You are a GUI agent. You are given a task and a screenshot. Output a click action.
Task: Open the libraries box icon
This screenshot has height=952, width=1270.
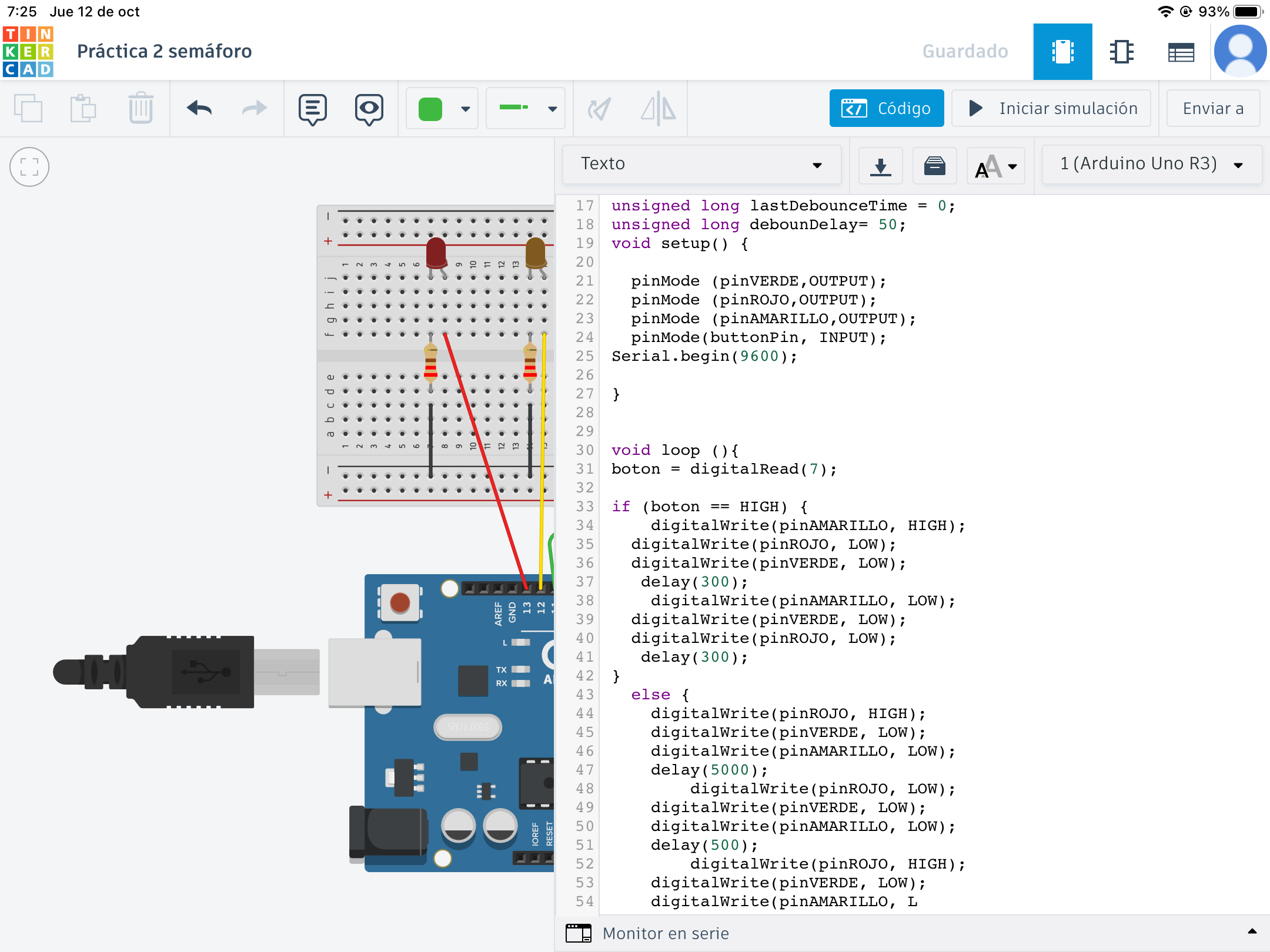pos(934,166)
